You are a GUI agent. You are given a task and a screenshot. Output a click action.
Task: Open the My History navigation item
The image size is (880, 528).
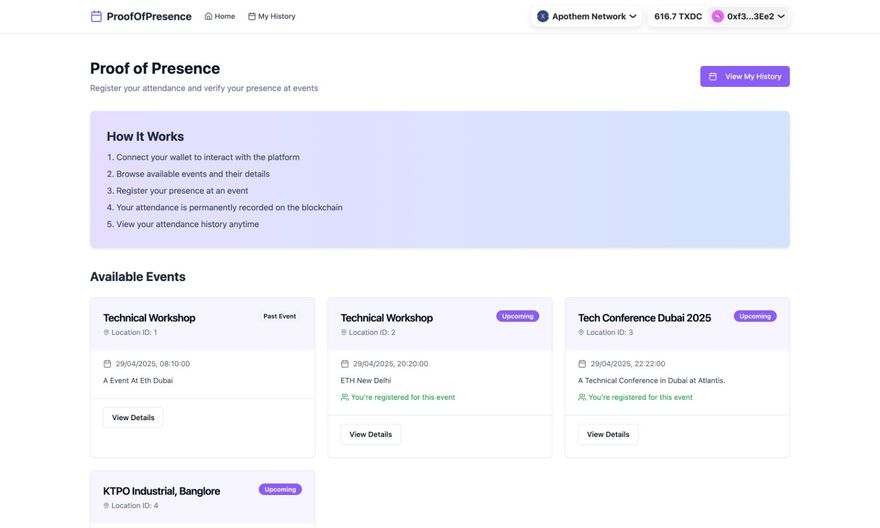272,16
